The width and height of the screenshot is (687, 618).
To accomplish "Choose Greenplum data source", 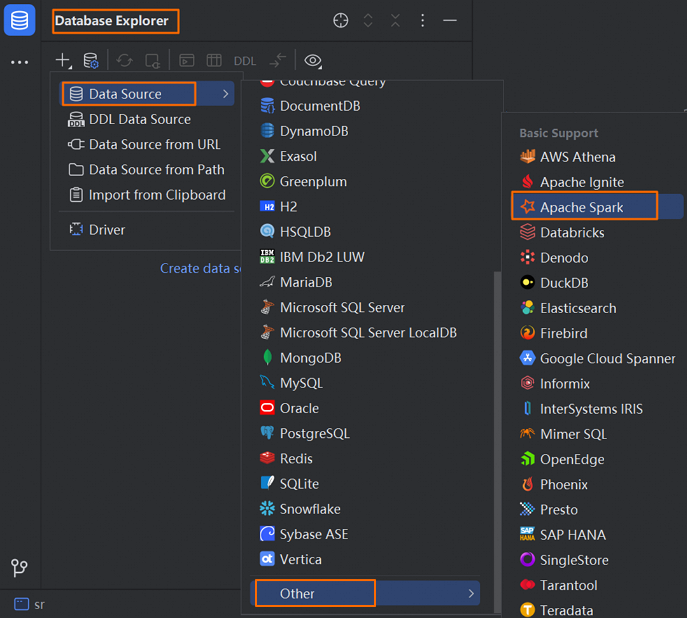I will 365,181.
